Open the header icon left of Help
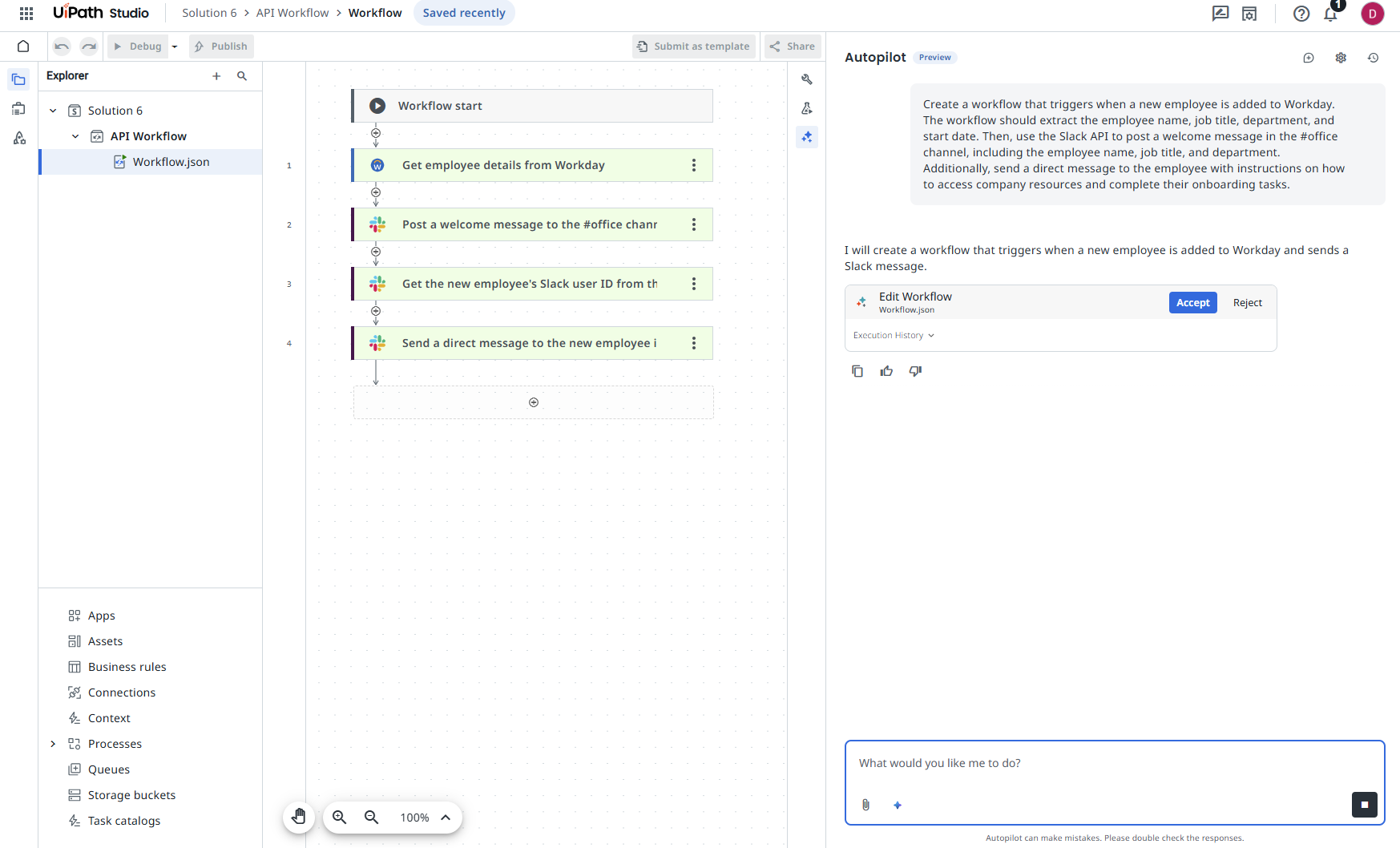The height and width of the screenshot is (848, 1400). click(x=1249, y=14)
